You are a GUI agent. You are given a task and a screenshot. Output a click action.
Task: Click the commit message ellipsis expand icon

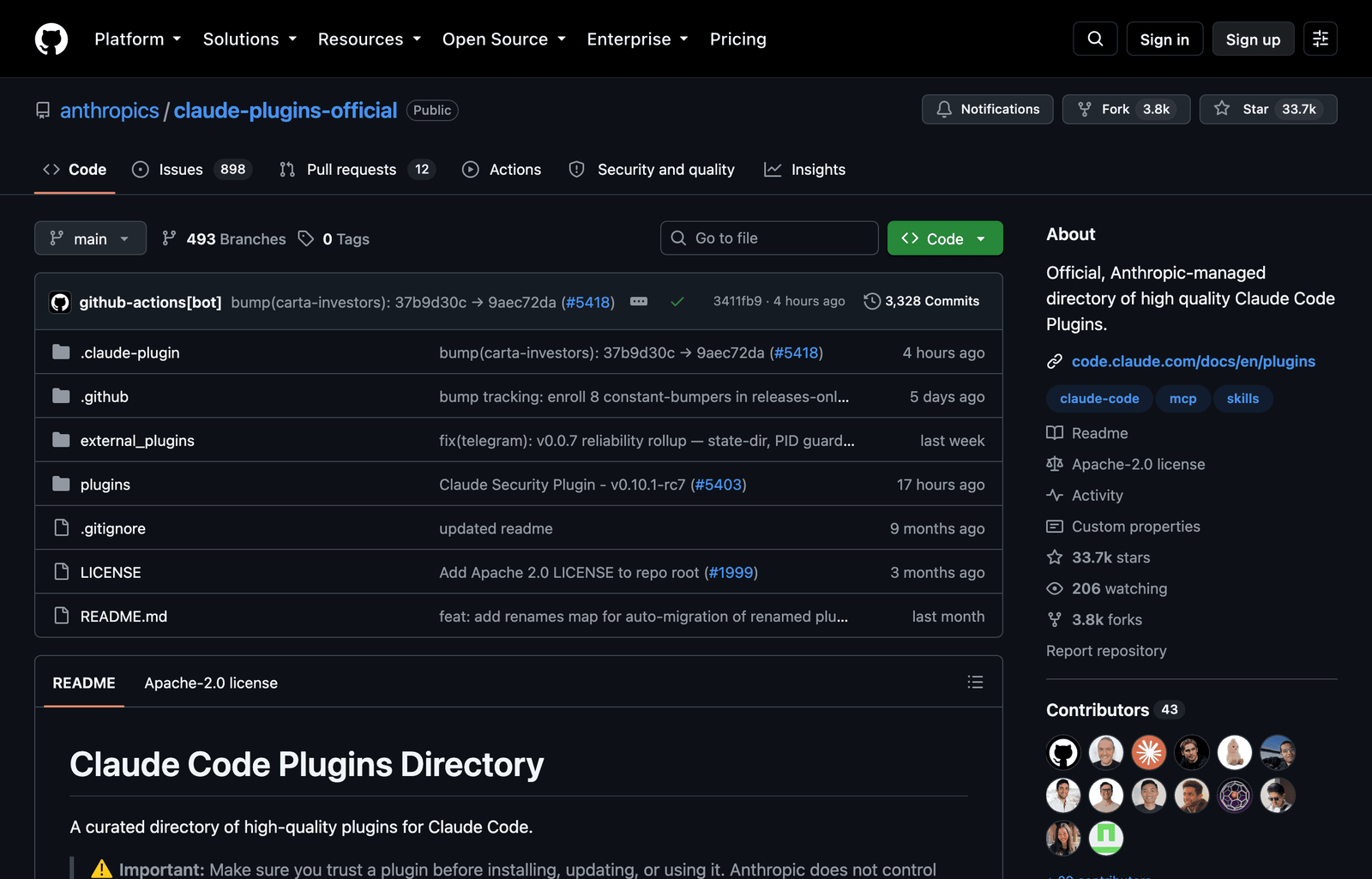pyautogui.click(x=639, y=301)
